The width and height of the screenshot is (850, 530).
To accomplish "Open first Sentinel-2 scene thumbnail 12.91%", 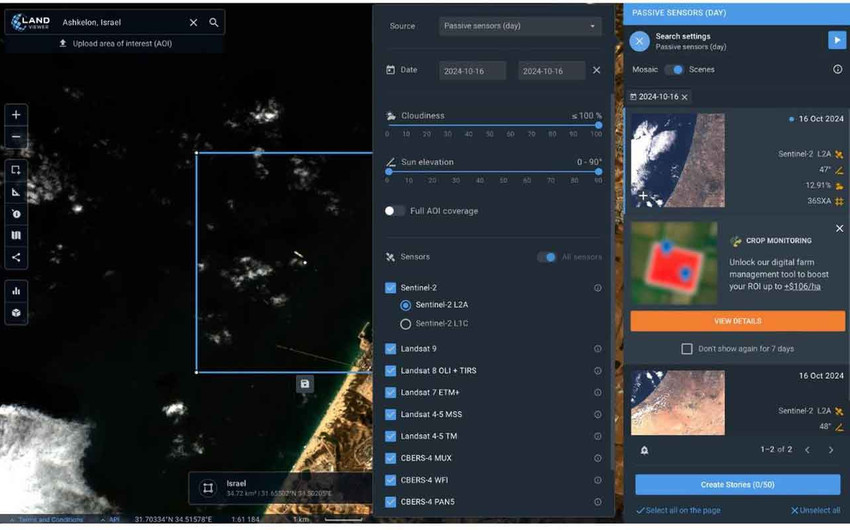I will (x=678, y=160).
